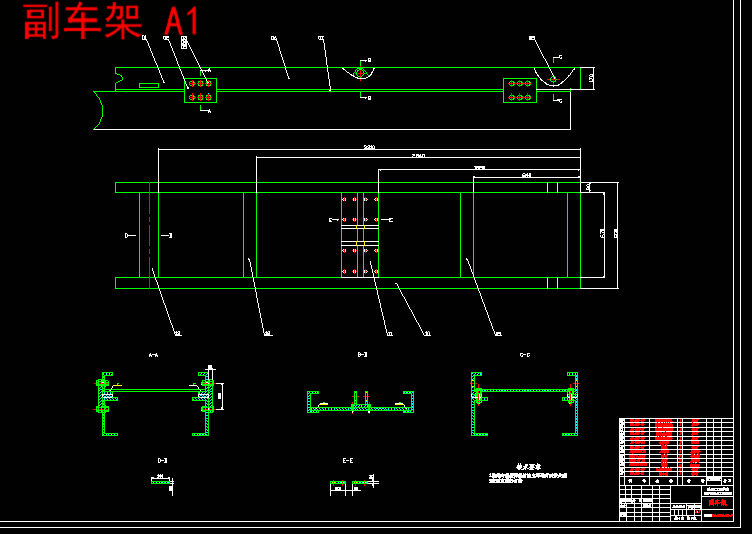Select the center bolted cross-member in plan view
The width and height of the screenshot is (752, 534).
(360, 235)
